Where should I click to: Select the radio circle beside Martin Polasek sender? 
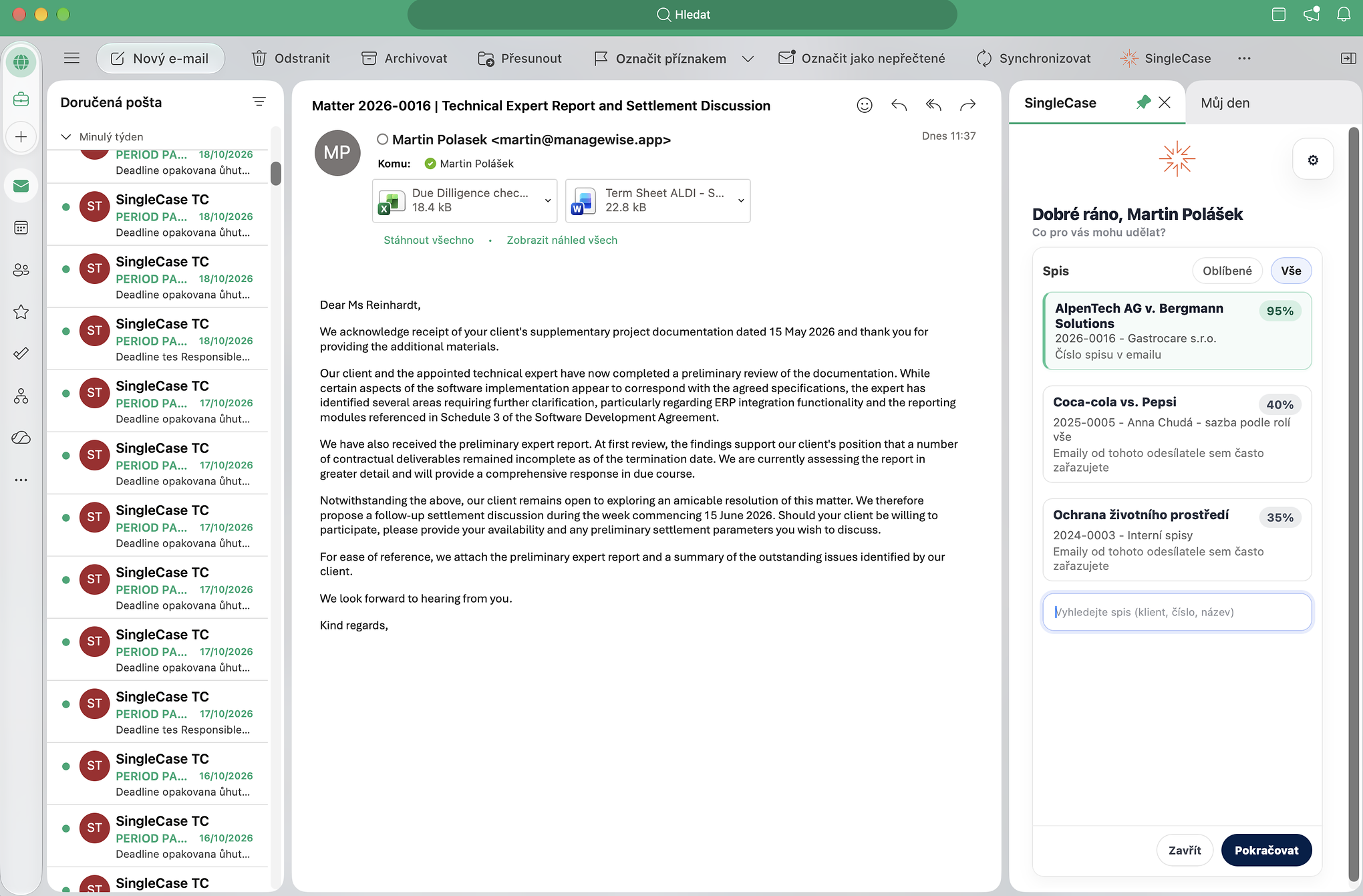click(382, 139)
